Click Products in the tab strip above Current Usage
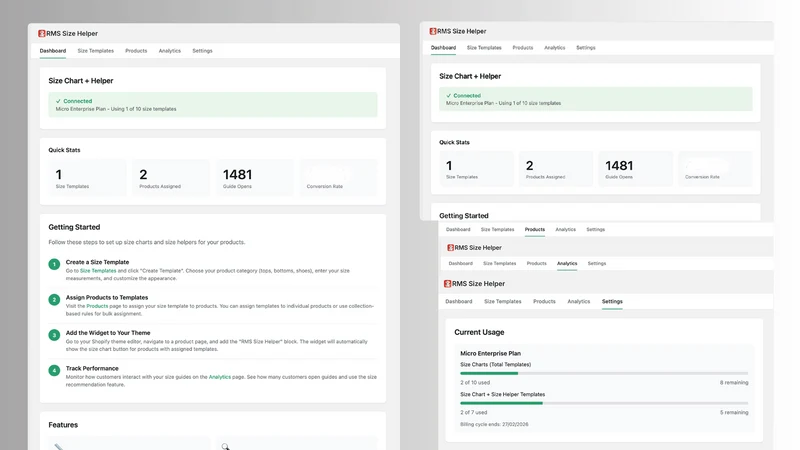Screen dimensions: 800x450 544,302
